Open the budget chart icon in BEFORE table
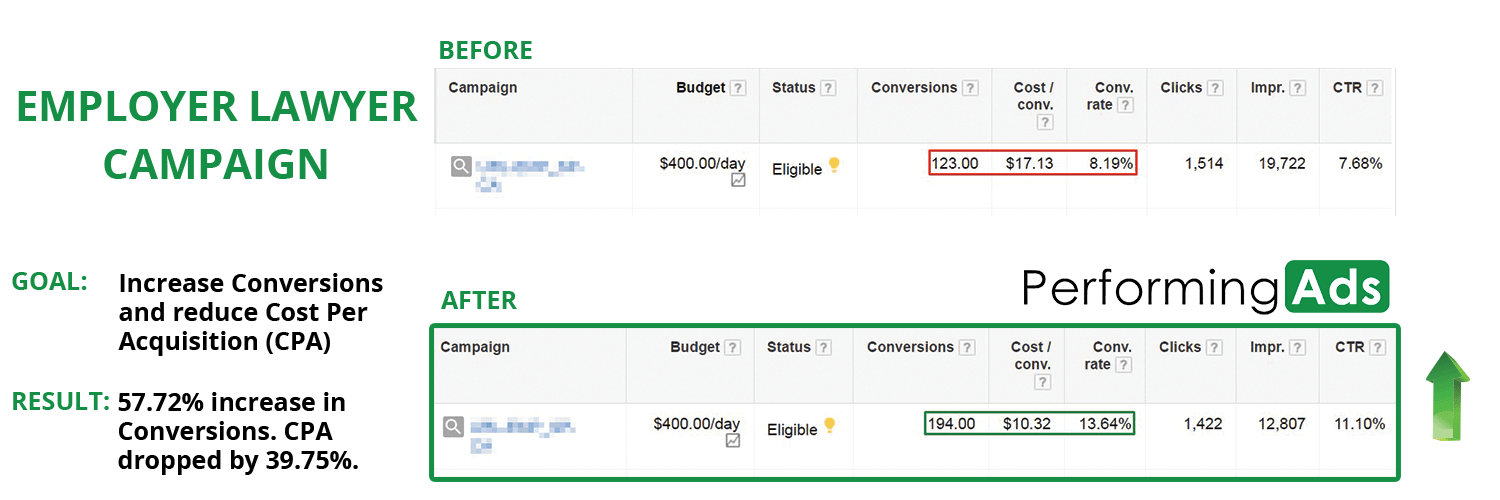Image resolution: width=1500 pixels, height=500 pixels. 738,180
